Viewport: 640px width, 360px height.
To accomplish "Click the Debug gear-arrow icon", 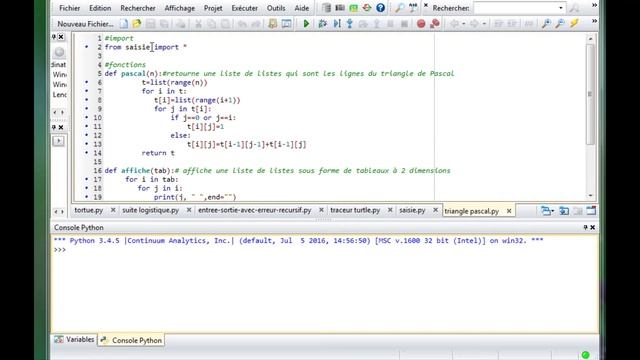I will (322, 24).
